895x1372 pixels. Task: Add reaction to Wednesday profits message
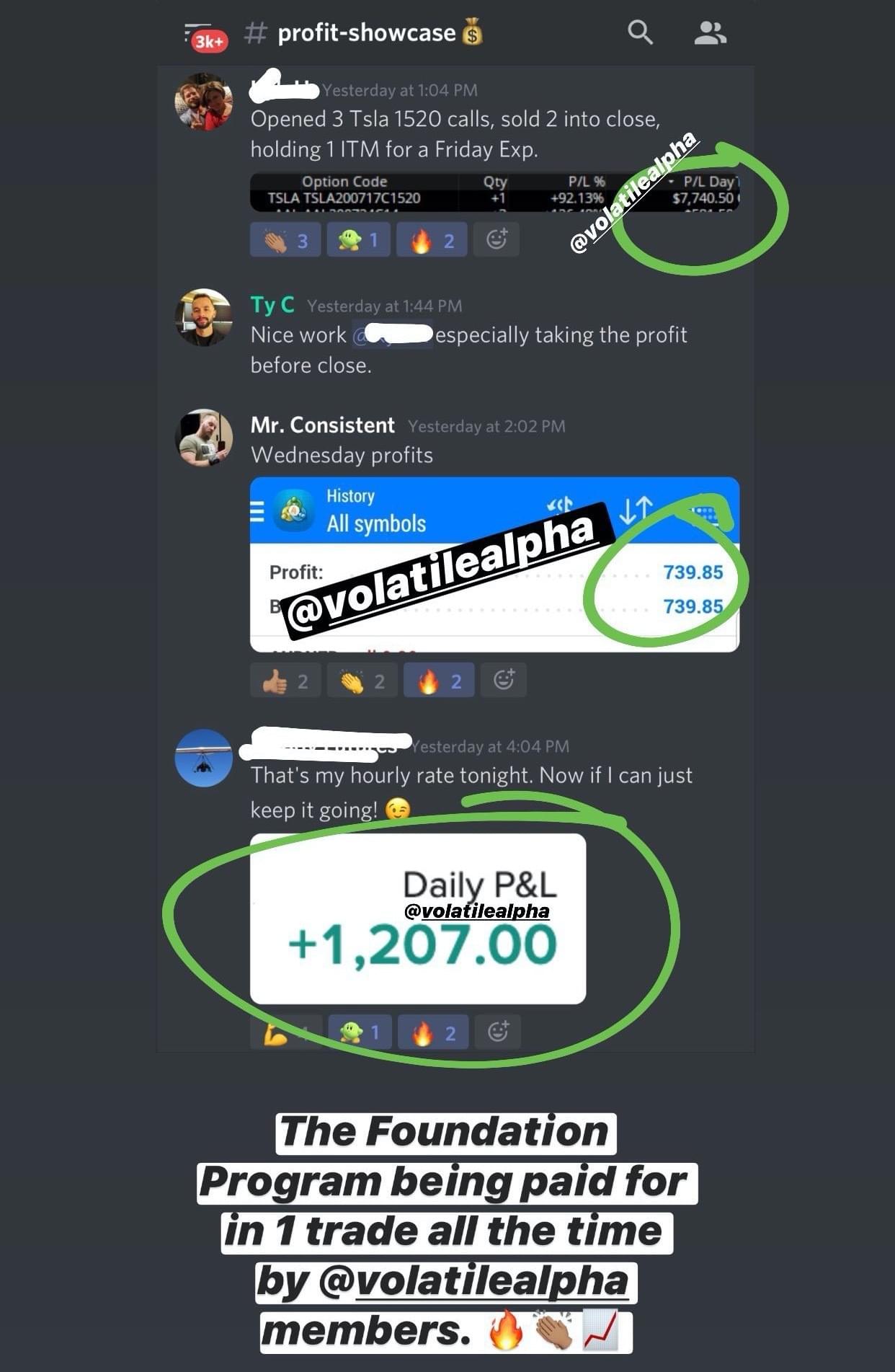pyautogui.click(x=504, y=680)
